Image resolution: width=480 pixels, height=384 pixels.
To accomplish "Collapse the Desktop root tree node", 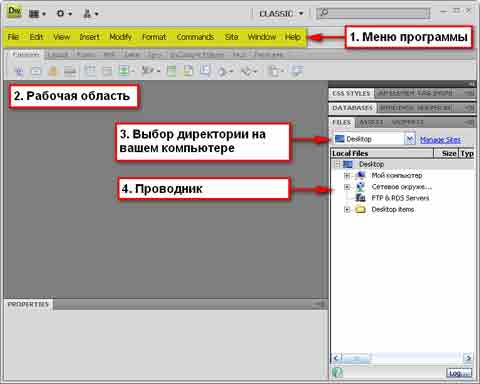I will [x=337, y=164].
